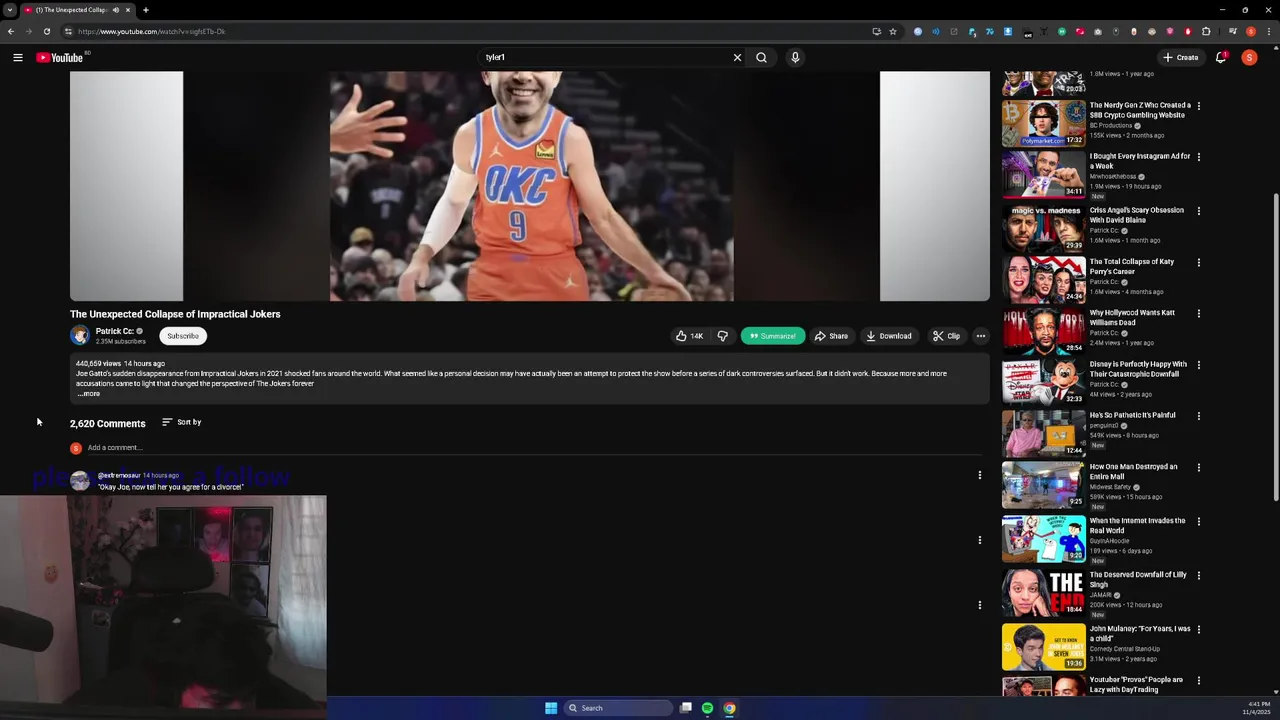This screenshot has width=1280, height=720.
Task: Open the Patrick Cc: channel avatar
Action: click(x=80, y=336)
